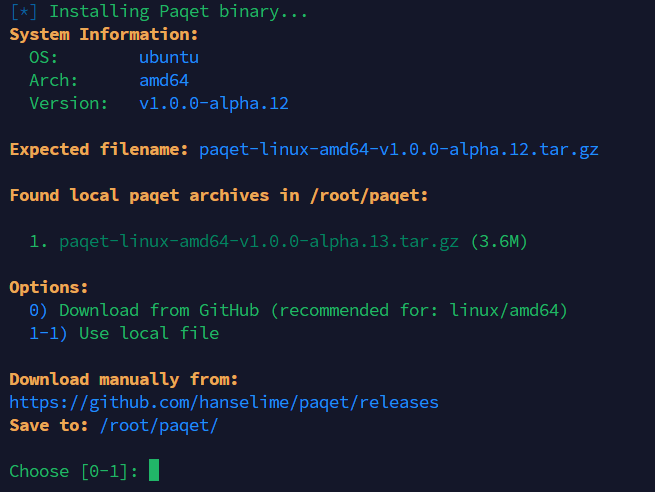
Task: Click the v1.0.0-alpha.12 version value
Action: pos(213,104)
